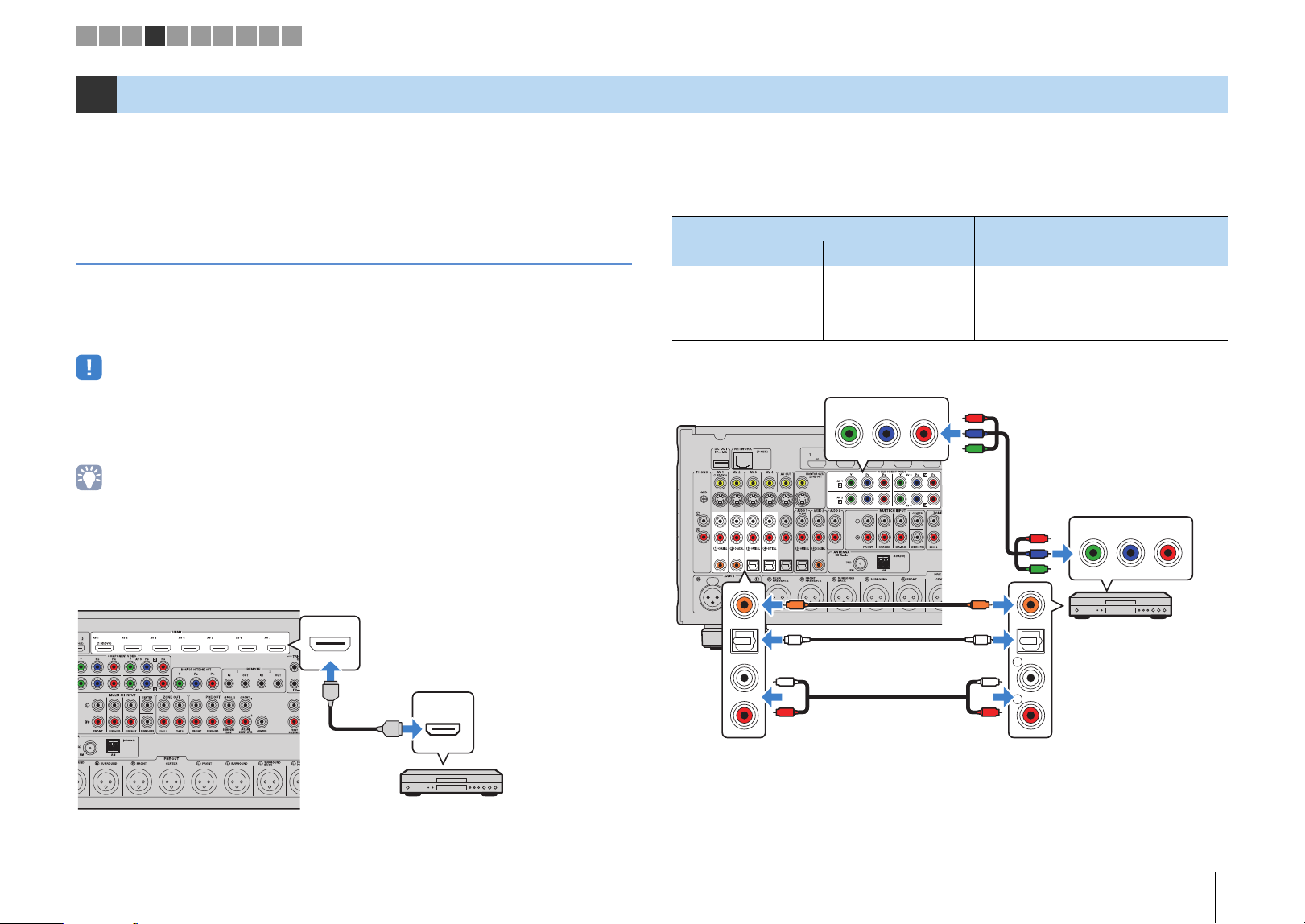Click the player's orange coaxial jack

point(1030,604)
